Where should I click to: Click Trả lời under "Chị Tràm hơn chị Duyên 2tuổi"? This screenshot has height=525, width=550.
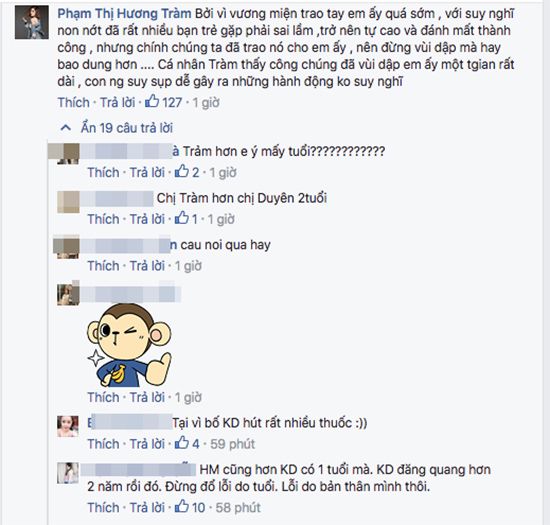click(147, 219)
